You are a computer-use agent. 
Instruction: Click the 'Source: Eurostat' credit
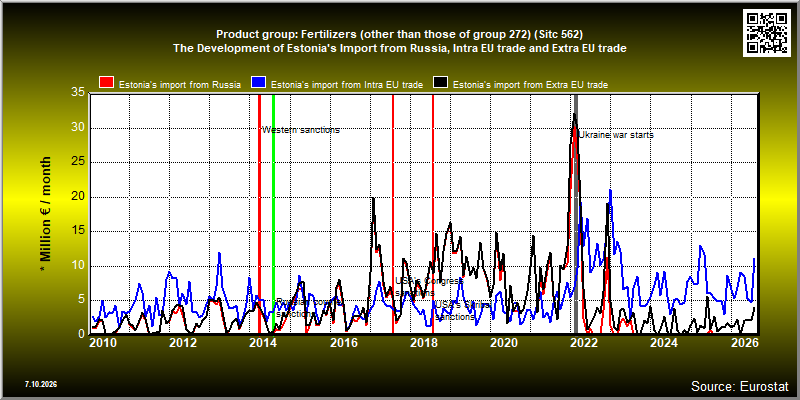click(740, 385)
